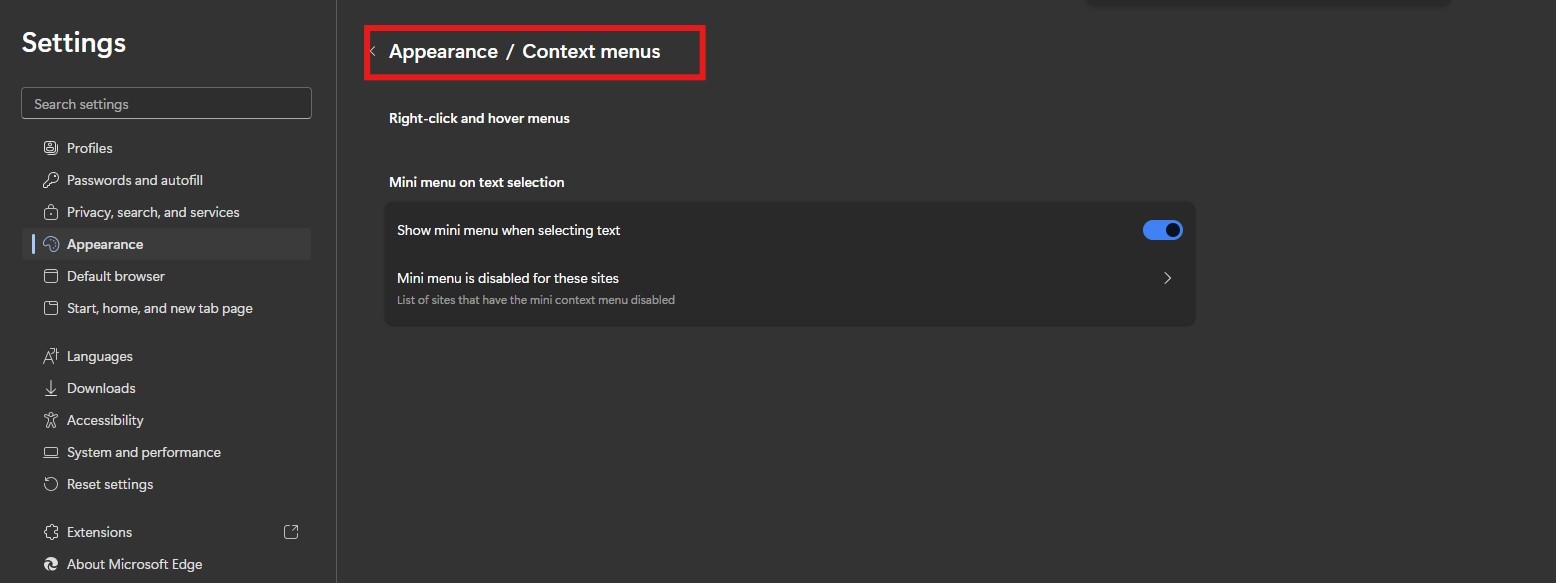Click the external link icon beside Extensions
This screenshot has height=583, width=1556.
(x=291, y=532)
